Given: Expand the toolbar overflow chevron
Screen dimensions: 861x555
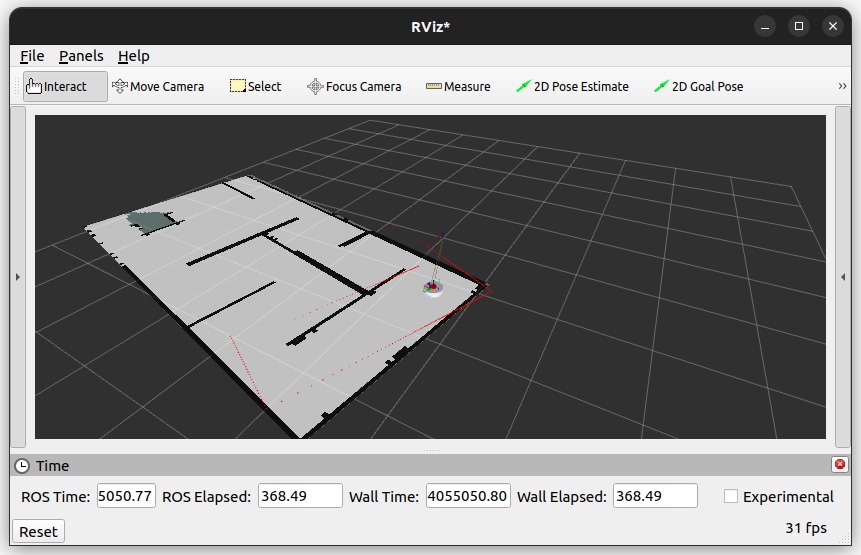Looking at the screenshot, I should pos(842,86).
